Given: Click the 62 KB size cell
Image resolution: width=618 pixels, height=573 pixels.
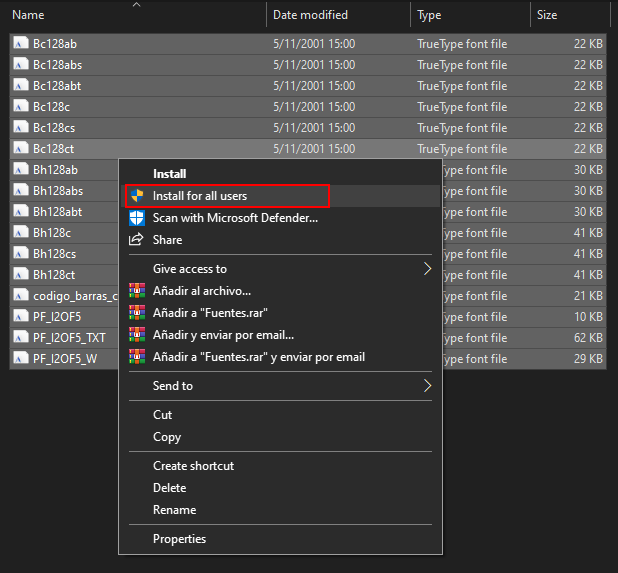Looking at the screenshot, I should [x=588, y=338].
